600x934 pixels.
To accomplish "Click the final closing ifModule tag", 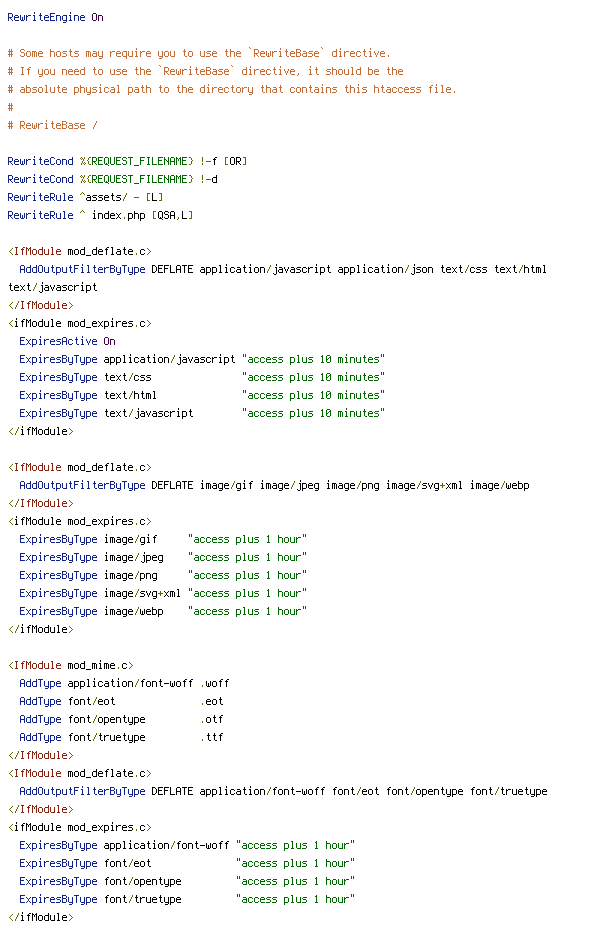I will click(x=41, y=917).
